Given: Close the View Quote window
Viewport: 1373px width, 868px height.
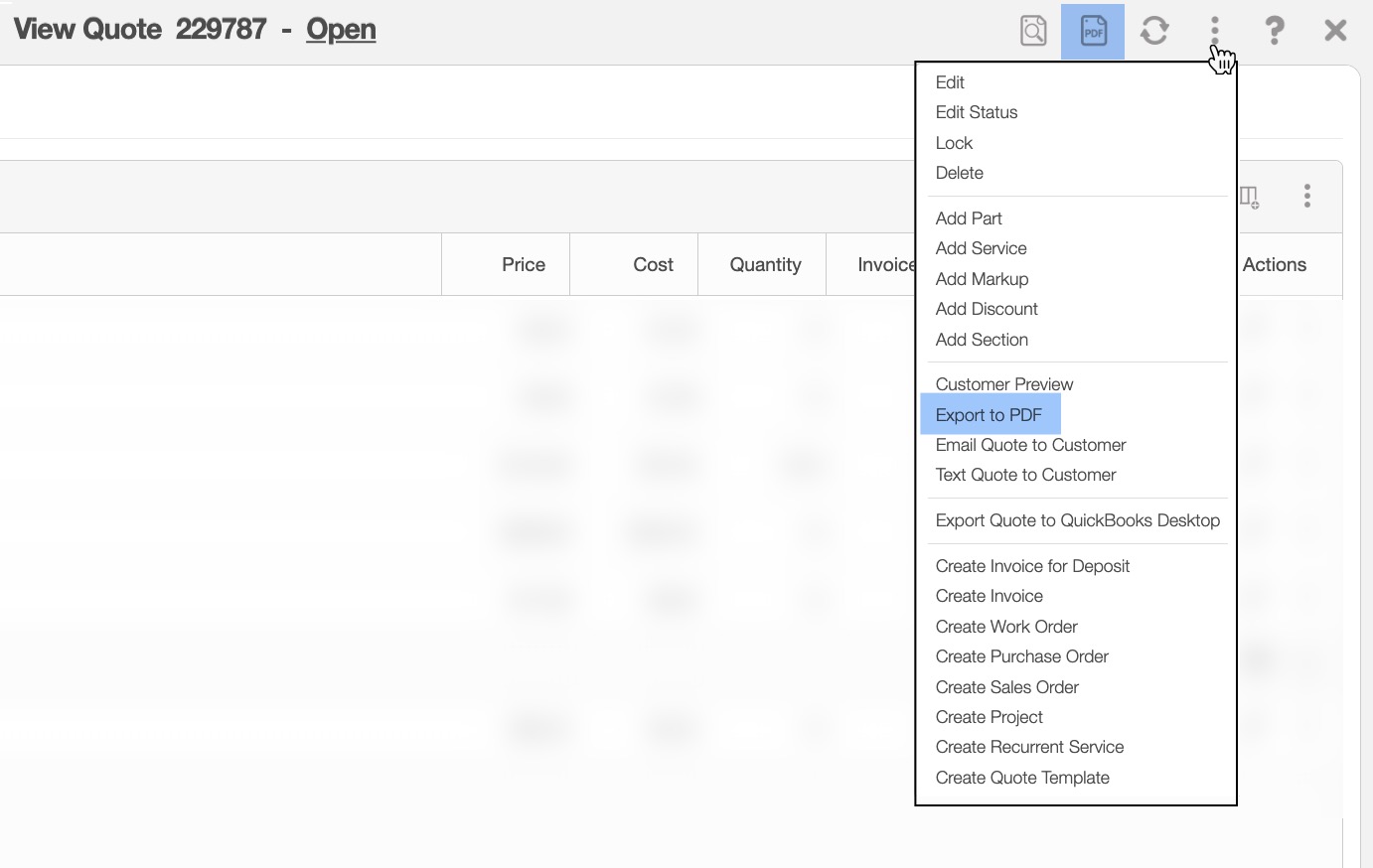Looking at the screenshot, I should pos(1335,31).
